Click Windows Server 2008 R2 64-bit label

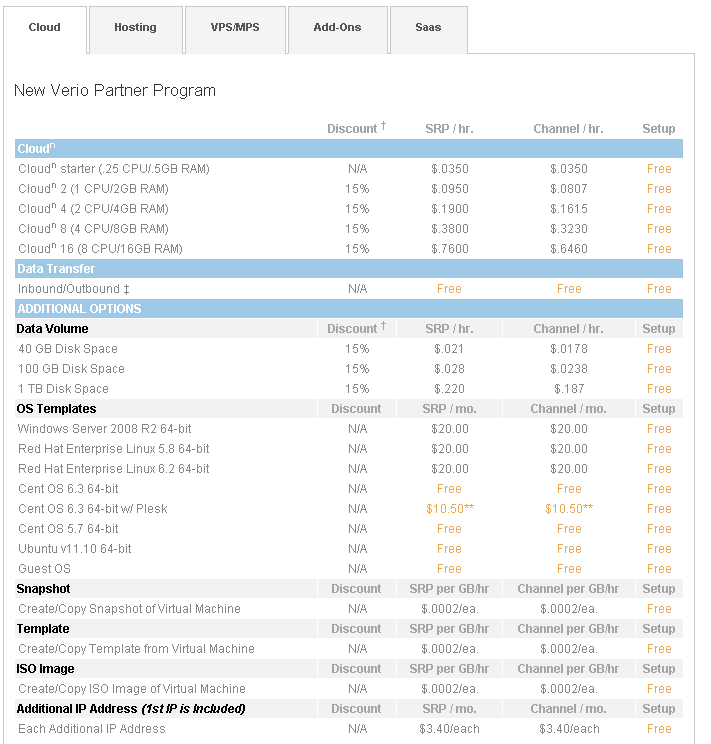click(x=104, y=428)
